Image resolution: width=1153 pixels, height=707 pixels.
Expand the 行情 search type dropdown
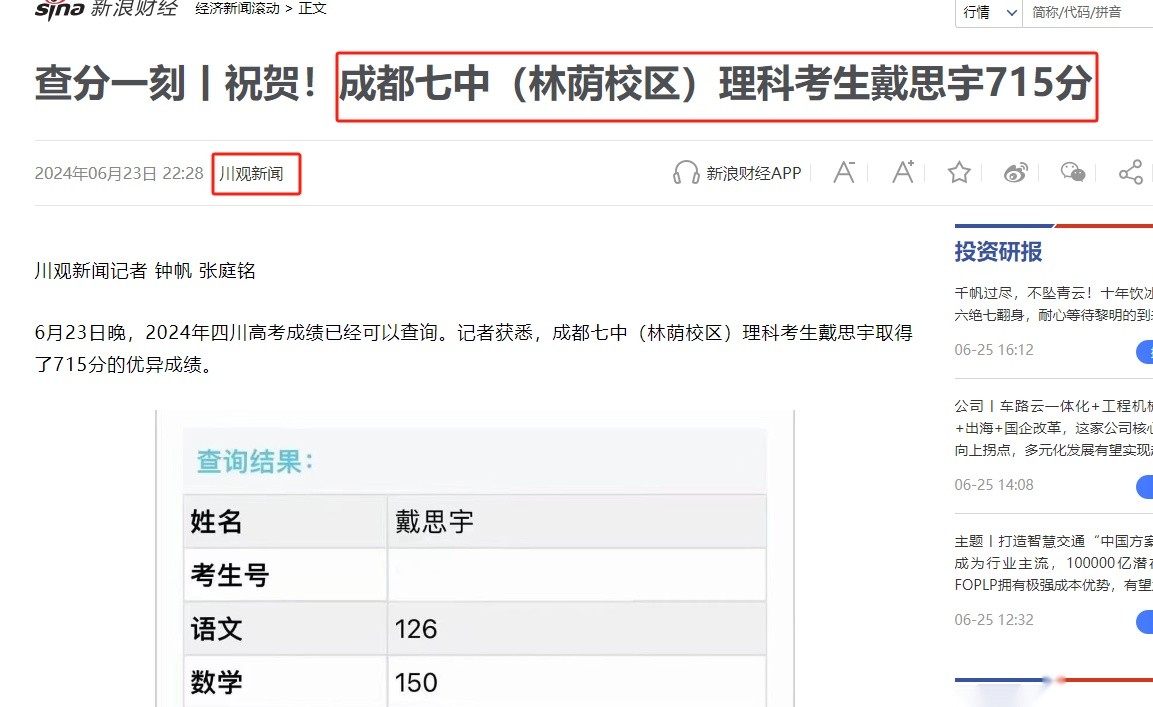[990, 12]
